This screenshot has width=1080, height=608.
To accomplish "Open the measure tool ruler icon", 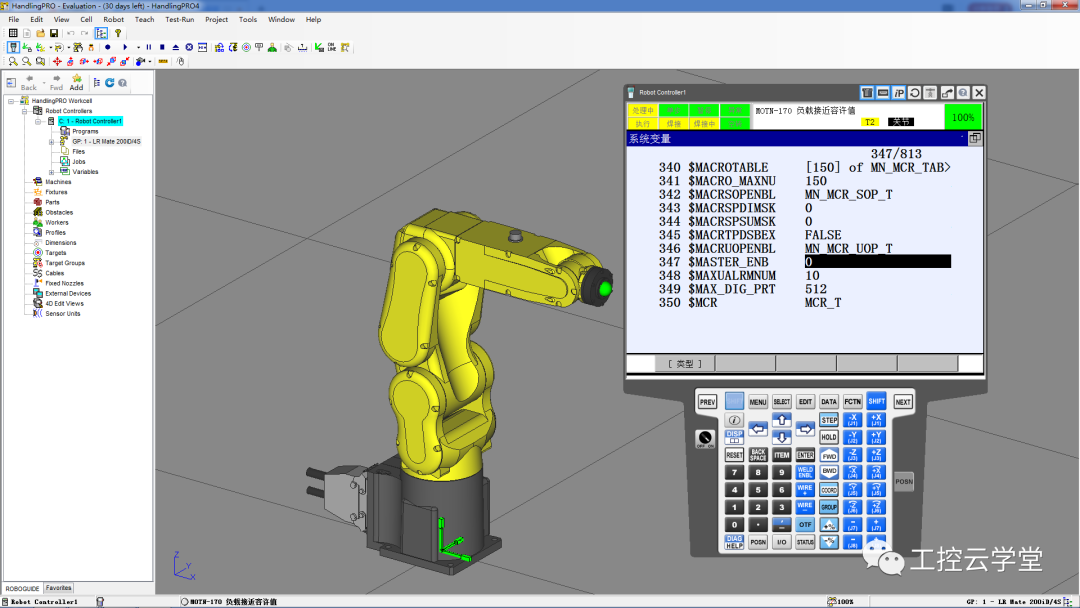I will 163,61.
